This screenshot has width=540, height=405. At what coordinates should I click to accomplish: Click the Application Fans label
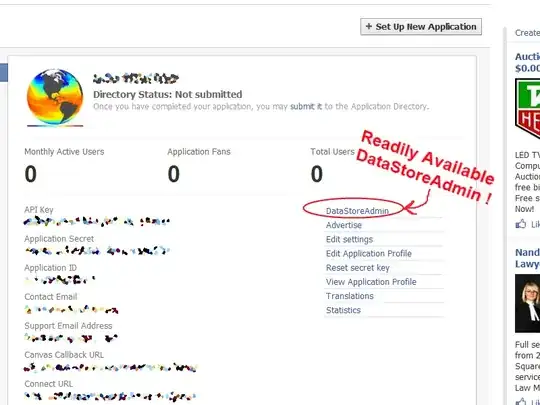199,152
